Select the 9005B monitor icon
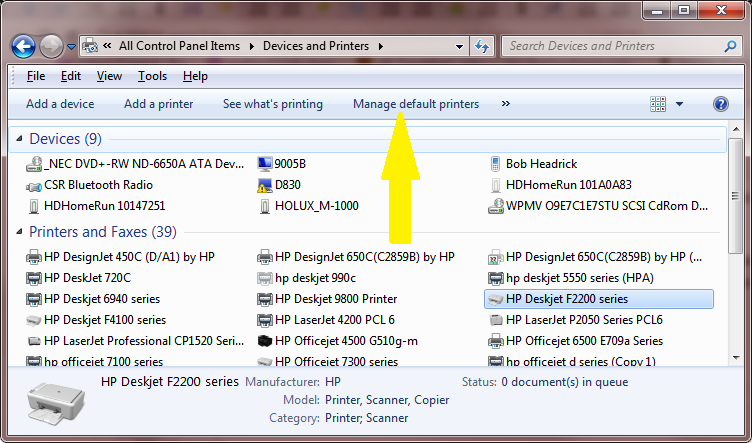Screen dimensions: 752x443 [264, 164]
